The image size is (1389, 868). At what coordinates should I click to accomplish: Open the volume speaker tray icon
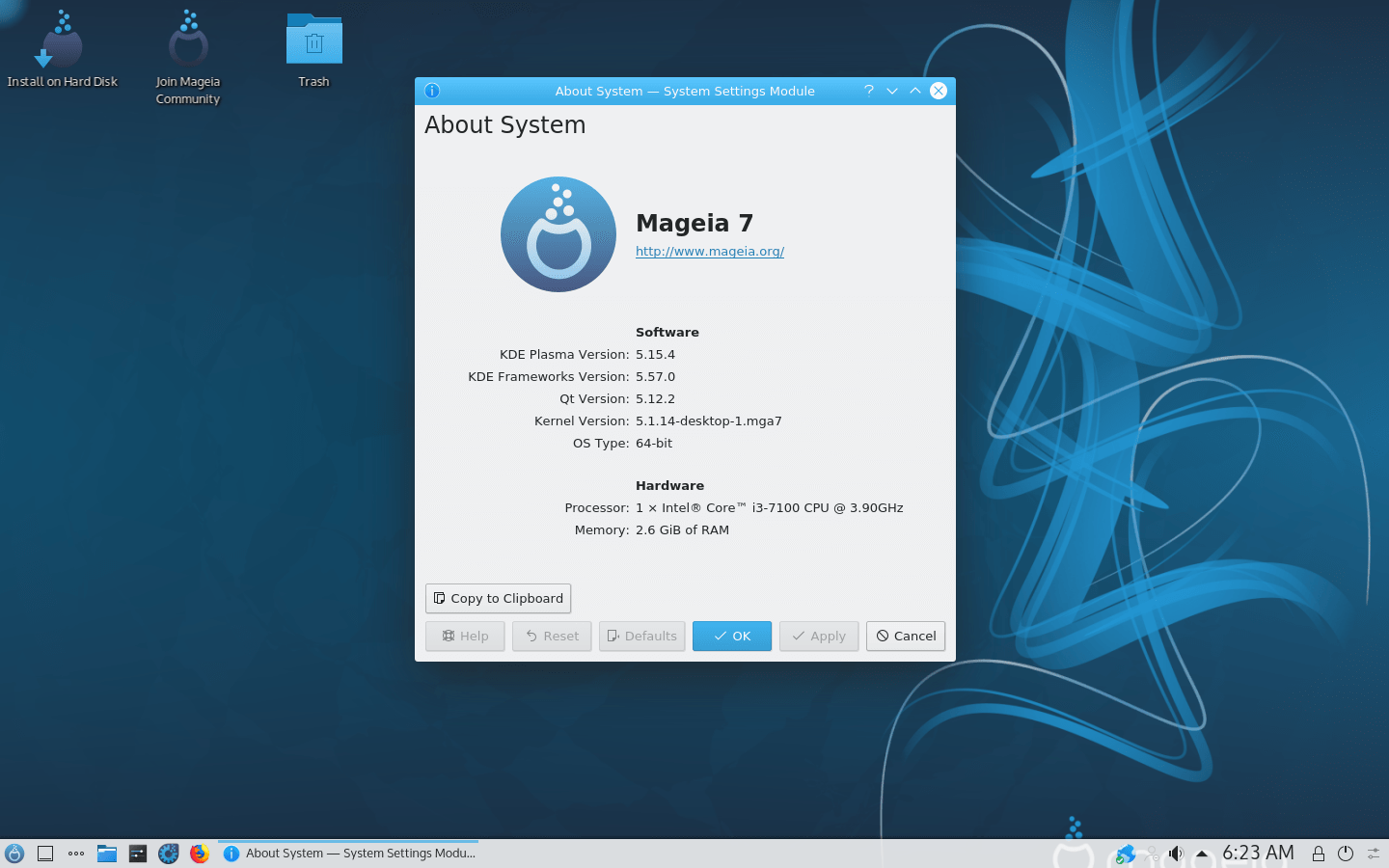tap(1176, 854)
